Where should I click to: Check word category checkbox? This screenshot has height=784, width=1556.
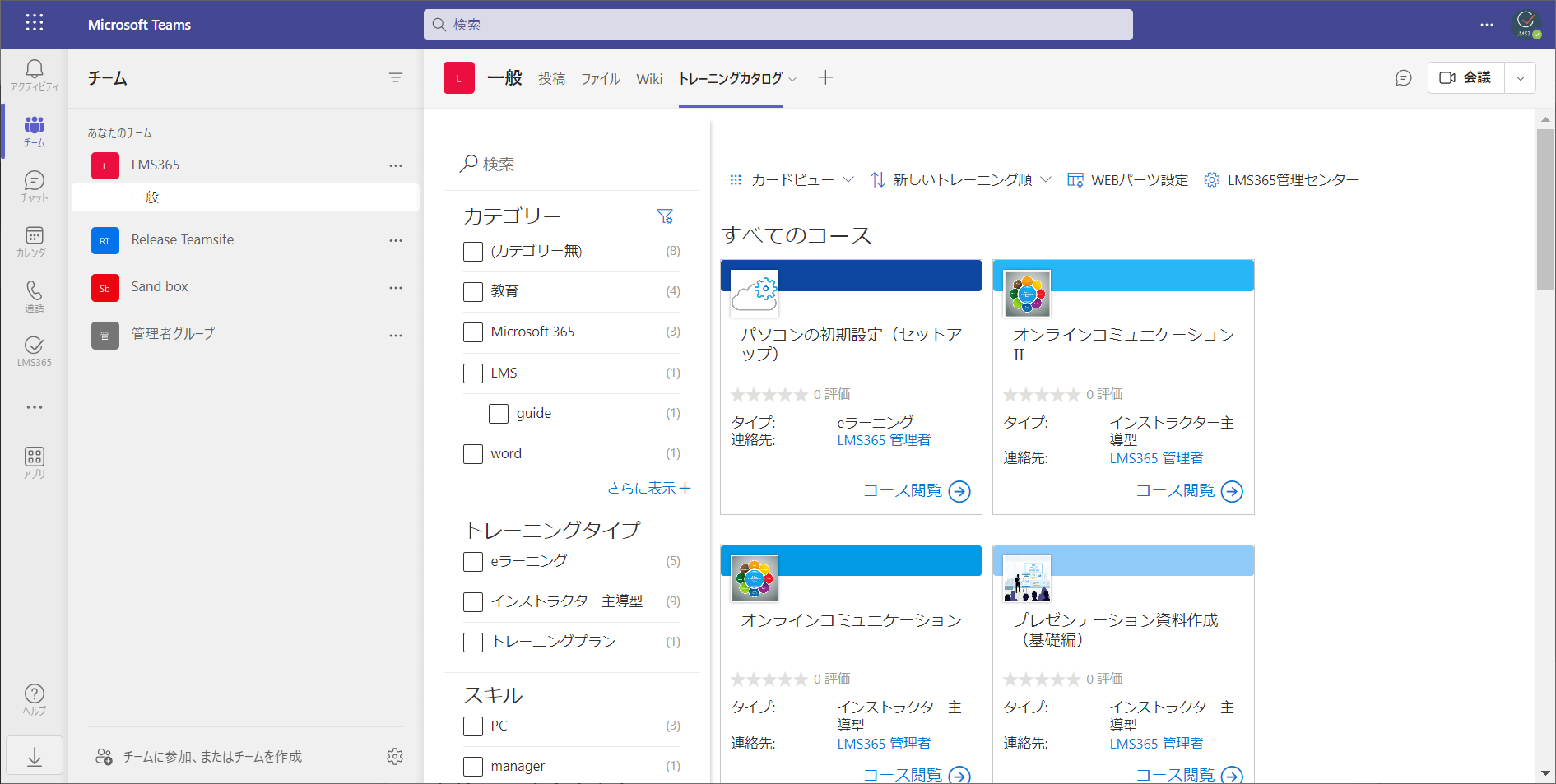(473, 453)
